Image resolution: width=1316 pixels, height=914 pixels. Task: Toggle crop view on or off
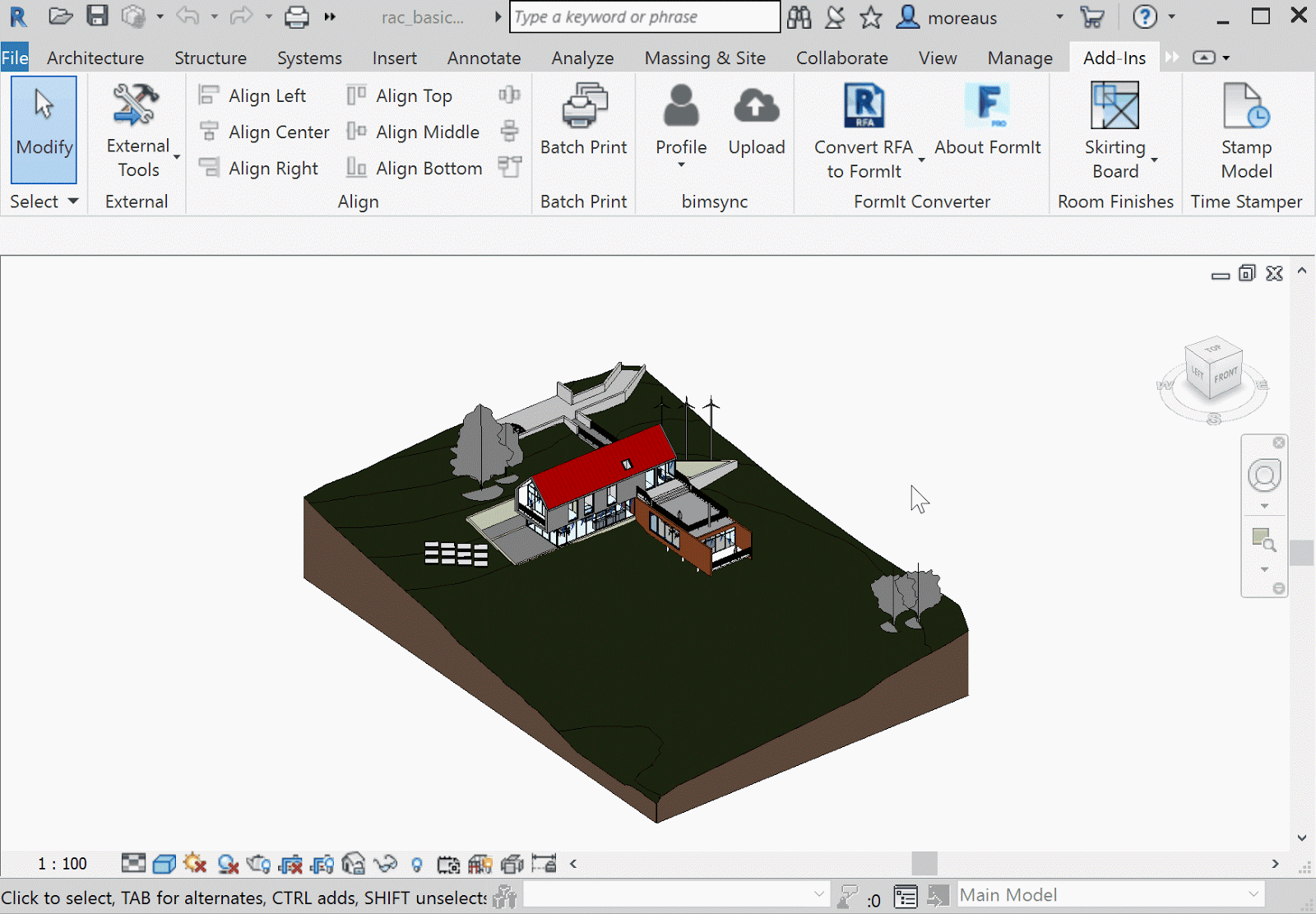(x=292, y=864)
